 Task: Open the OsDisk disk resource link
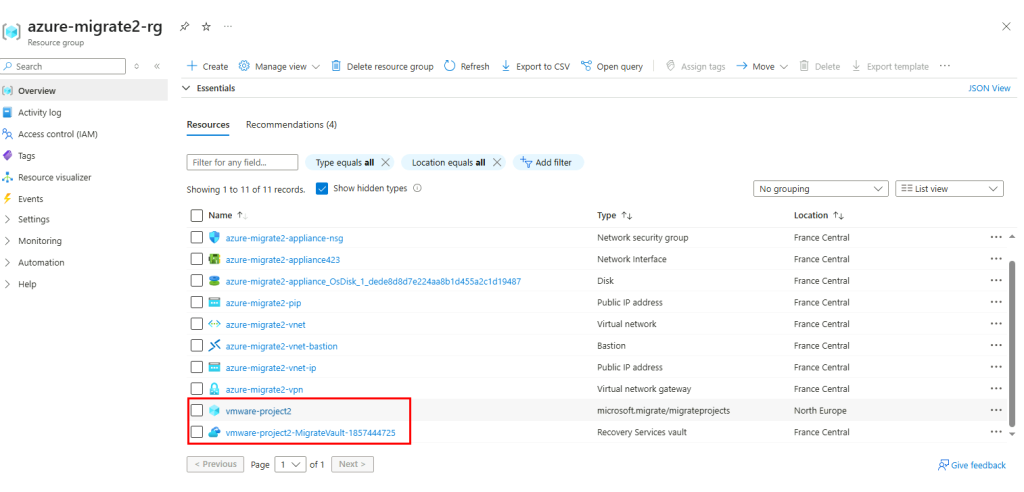(373, 281)
